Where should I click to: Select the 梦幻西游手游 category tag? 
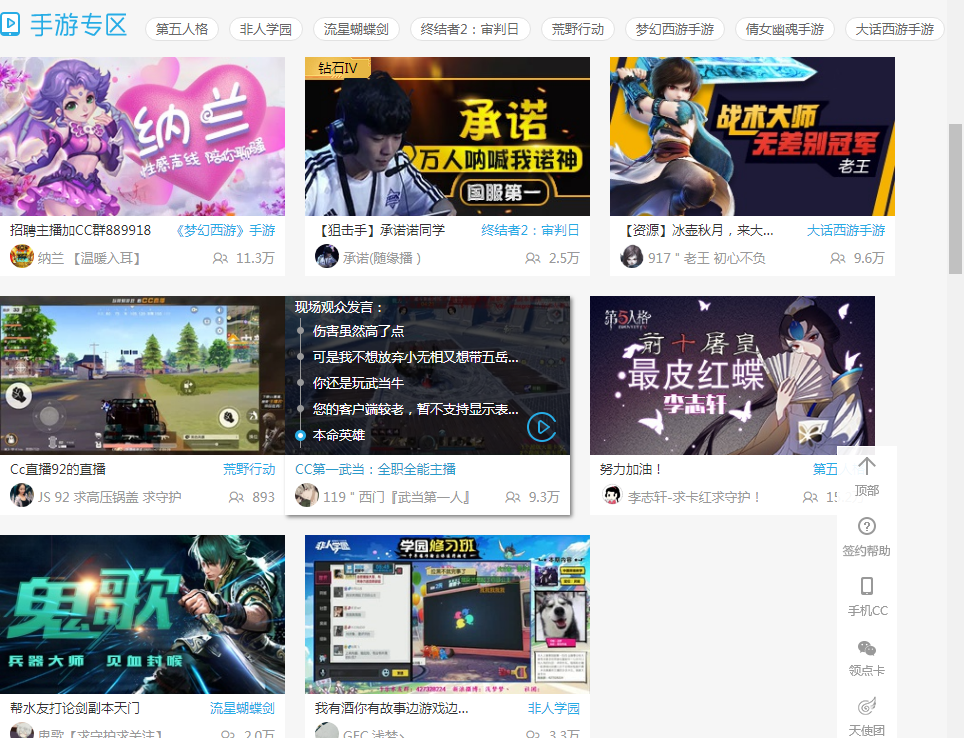[x=674, y=29]
